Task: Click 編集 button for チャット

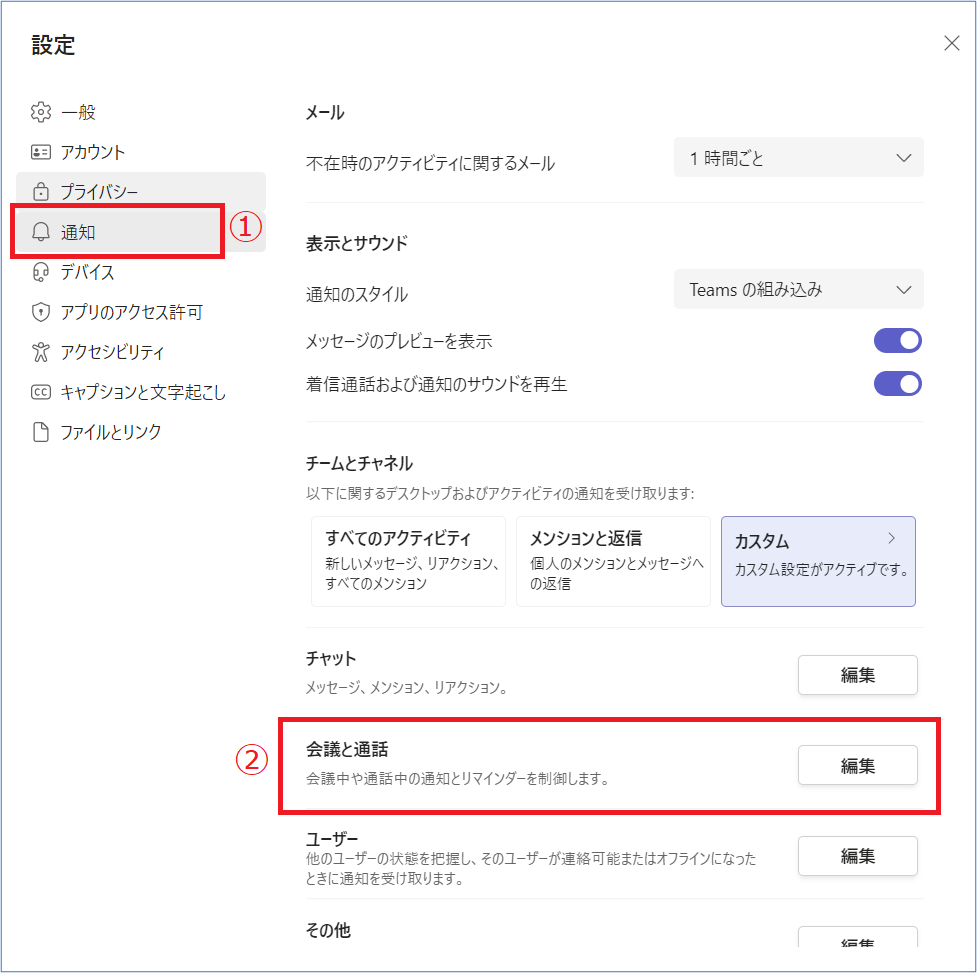Action: point(857,675)
